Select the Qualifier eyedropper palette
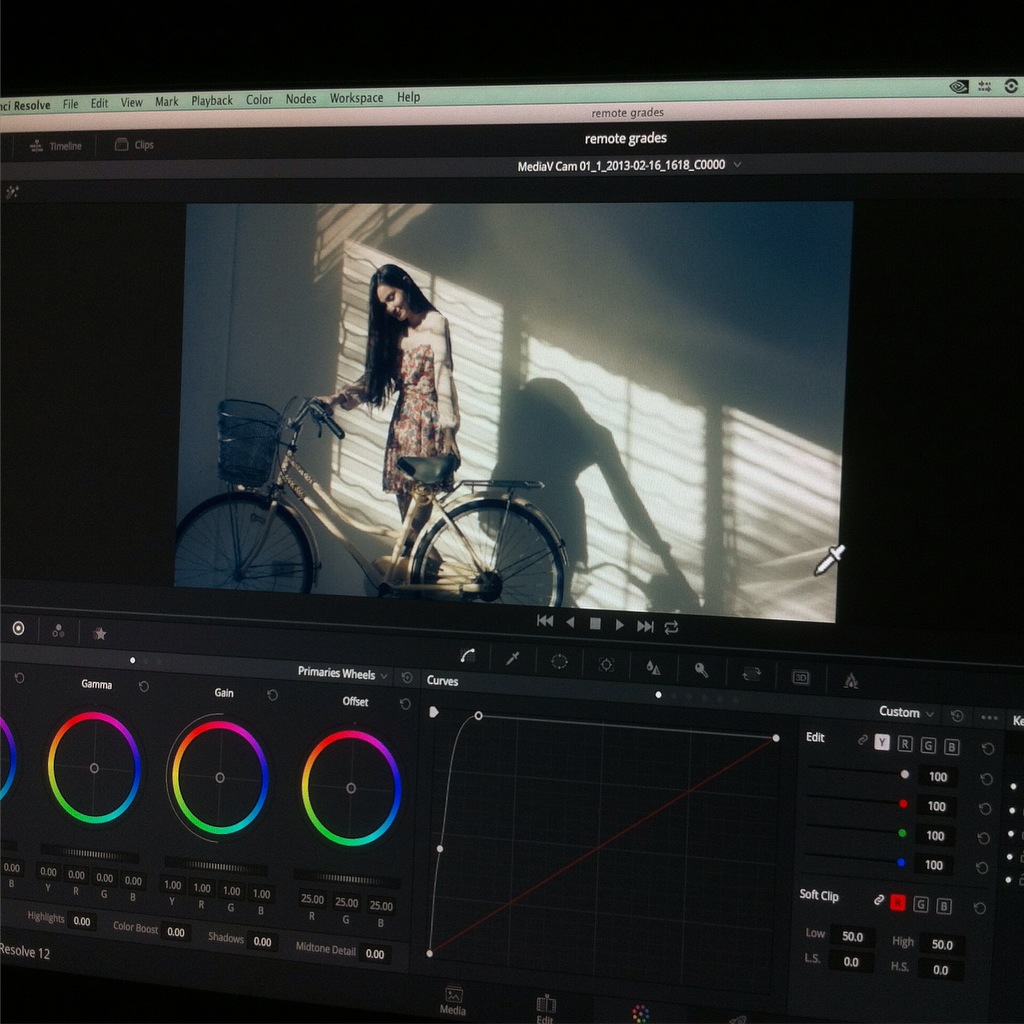The image size is (1024, 1024). 513,658
